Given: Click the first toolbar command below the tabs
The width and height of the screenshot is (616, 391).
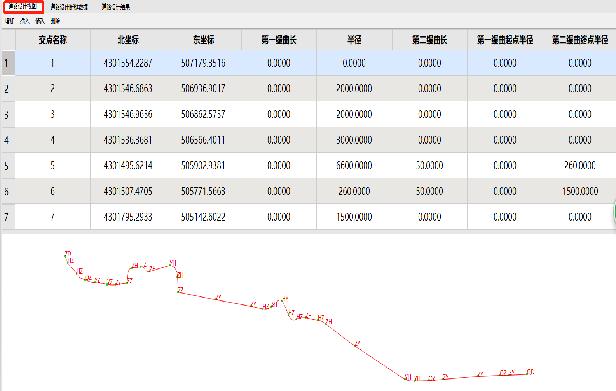Looking at the screenshot, I should pyautogui.click(x=9, y=21).
